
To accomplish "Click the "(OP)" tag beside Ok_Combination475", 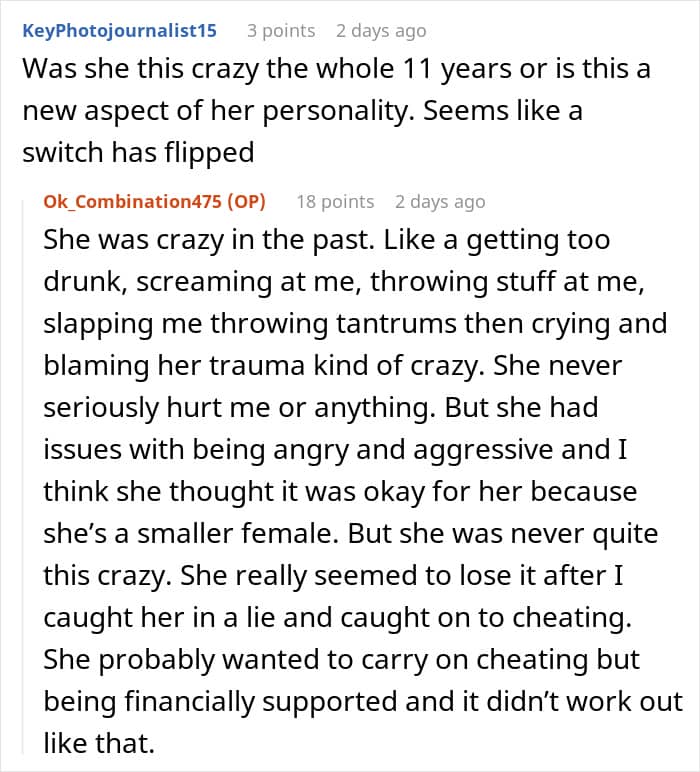I will 246,201.
